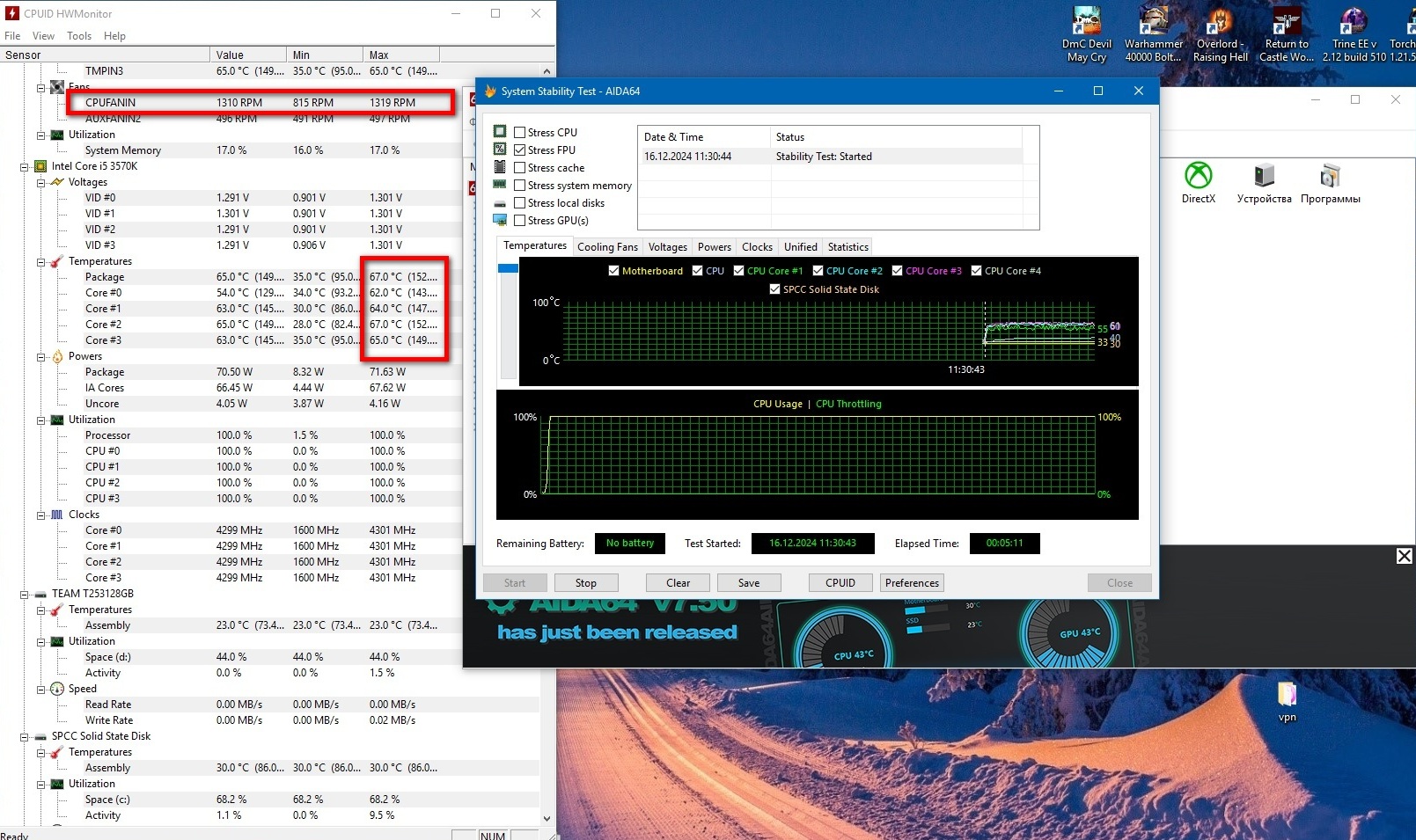Image resolution: width=1416 pixels, height=840 pixels.
Task: Collapse the Intel Core i5 3570K tree node
Action: (x=24, y=166)
